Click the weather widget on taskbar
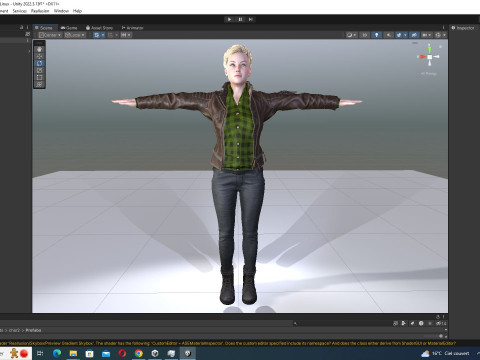 coord(445,353)
